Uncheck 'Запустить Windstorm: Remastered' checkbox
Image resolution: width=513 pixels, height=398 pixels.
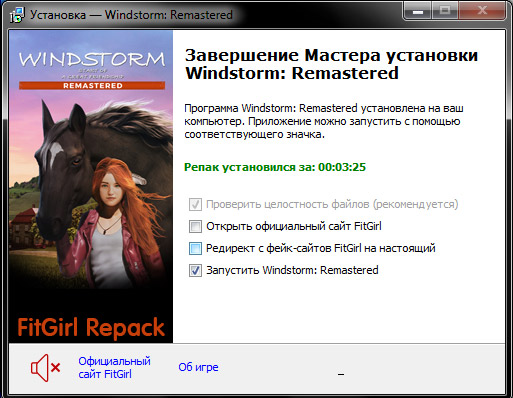click(195, 270)
